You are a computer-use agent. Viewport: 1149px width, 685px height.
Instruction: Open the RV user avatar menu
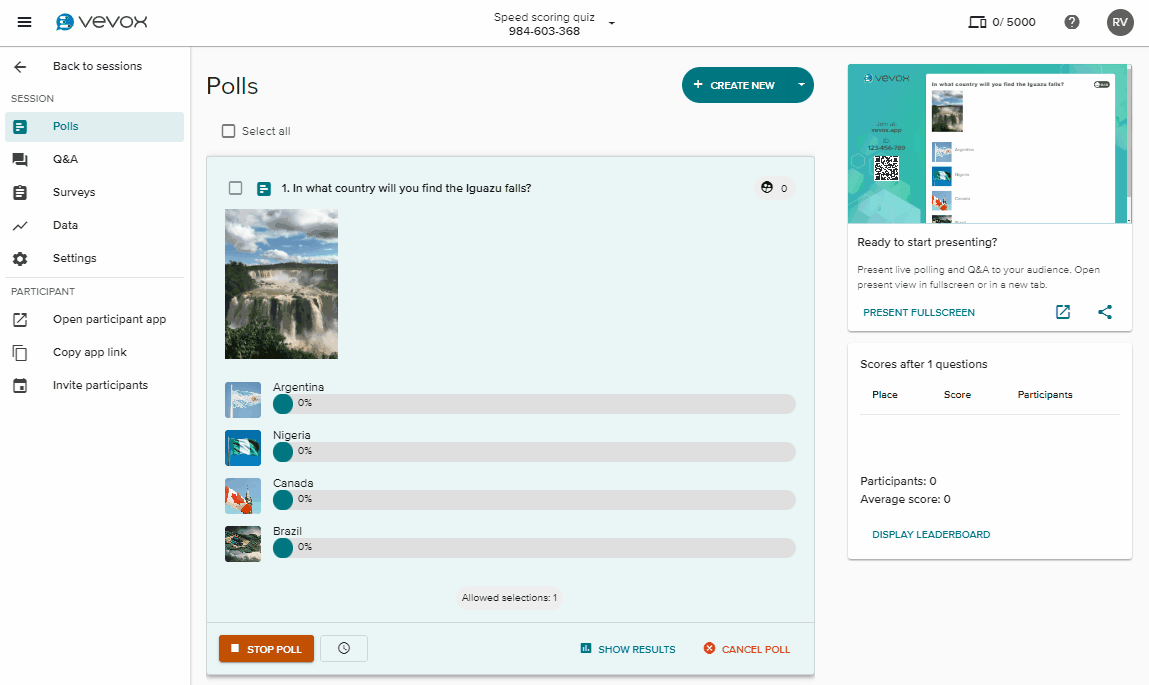(1120, 22)
